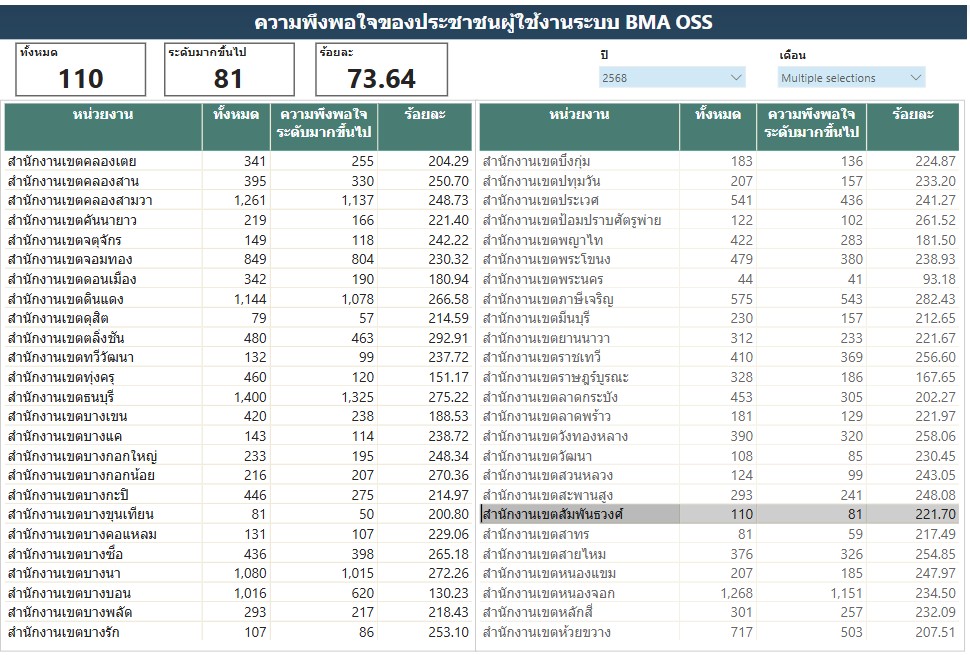Open the เดือน dropdown showing Multiple selections
The height and width of the screenshot is (655, 970).
(851, 77)
